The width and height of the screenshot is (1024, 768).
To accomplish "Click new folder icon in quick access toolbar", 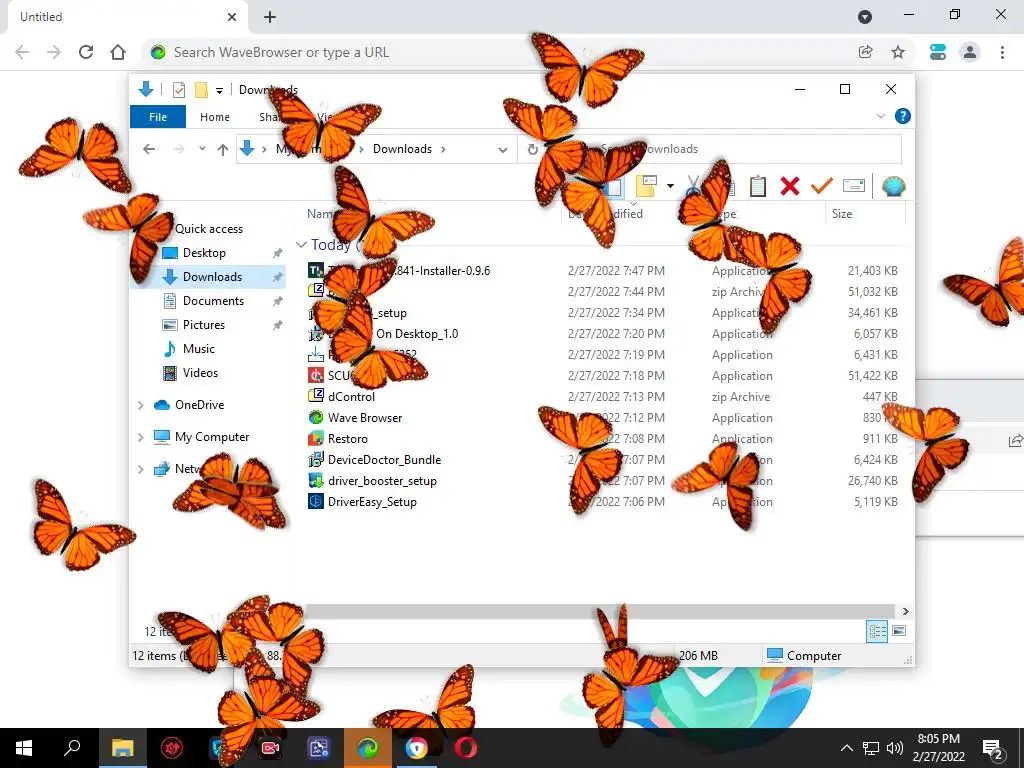I will click(201, 89).
